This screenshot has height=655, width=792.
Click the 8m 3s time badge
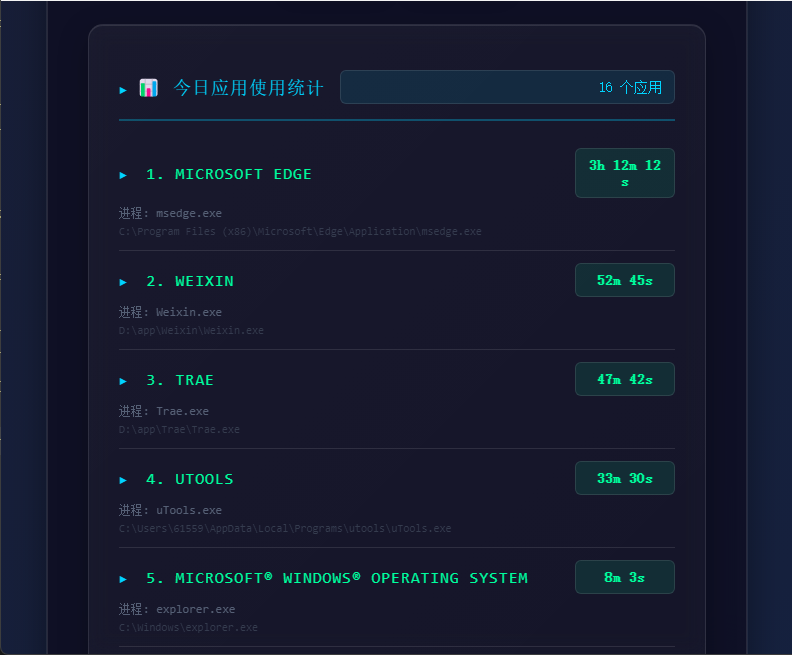click(625, 577)
